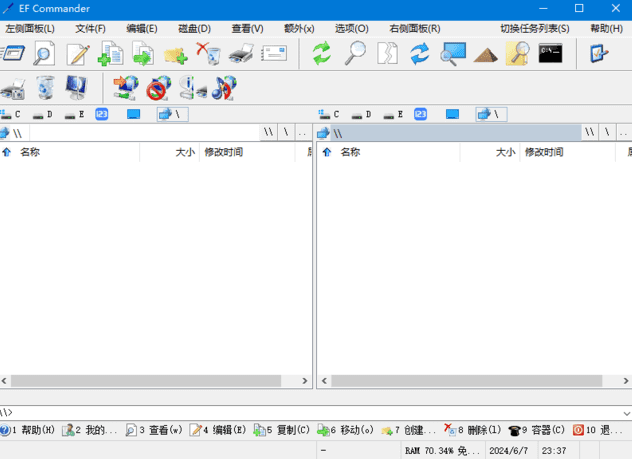Open the 编辑(E) menu
This screenshot has width=632, height=459.
pyautogui.click(x=141, y=29)
